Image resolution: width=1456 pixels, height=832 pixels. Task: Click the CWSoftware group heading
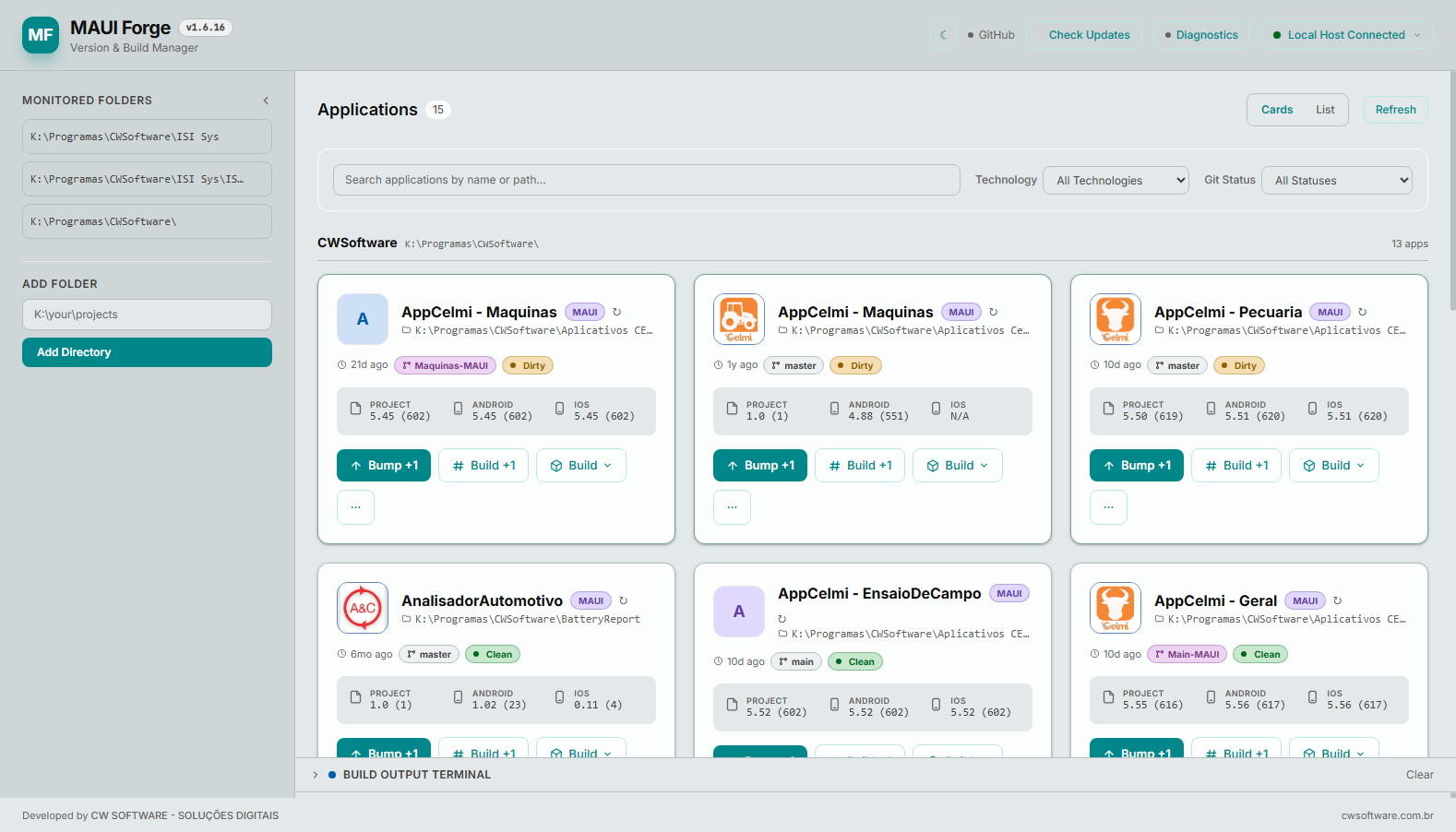357,243
